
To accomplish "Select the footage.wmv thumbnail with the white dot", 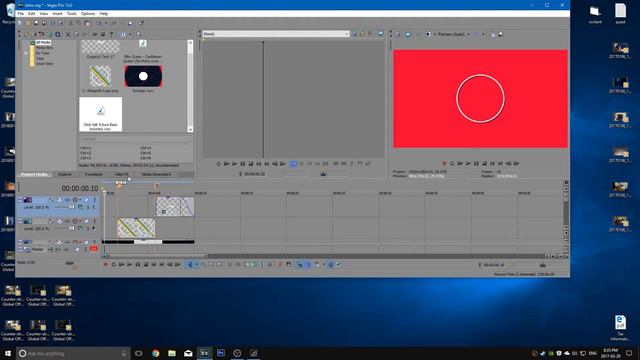I will click(x=143, y=76).
